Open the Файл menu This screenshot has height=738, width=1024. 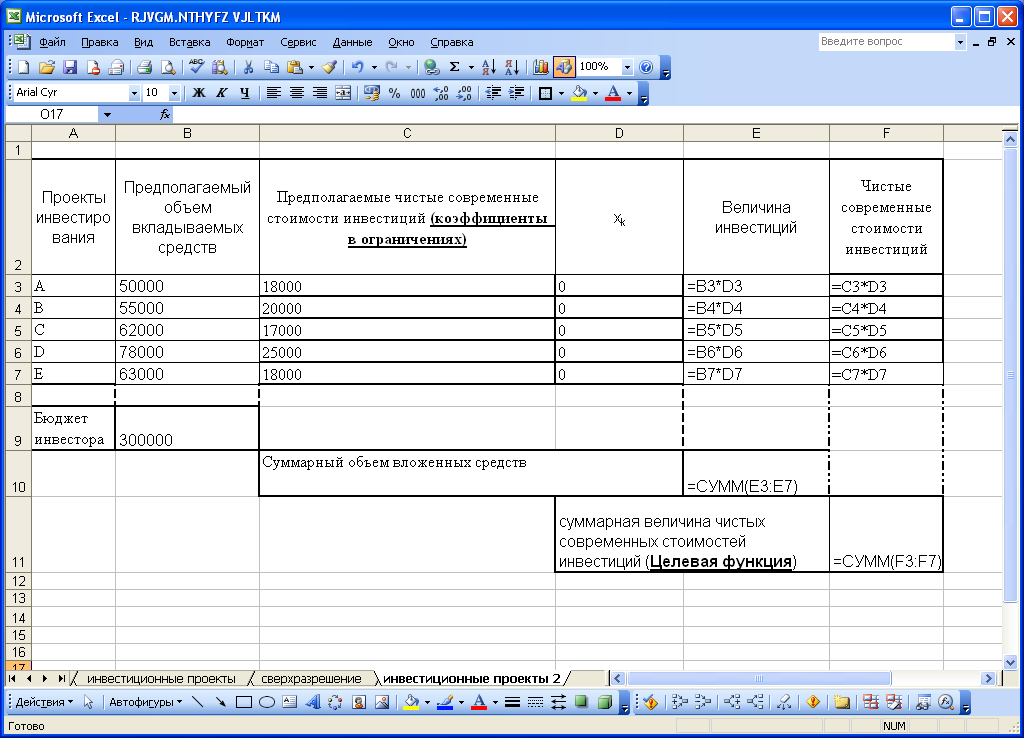pos(52,42)
